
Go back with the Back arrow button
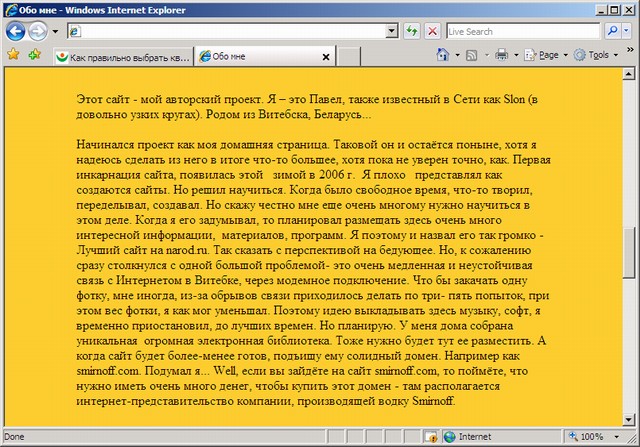(x=15, y=31)
